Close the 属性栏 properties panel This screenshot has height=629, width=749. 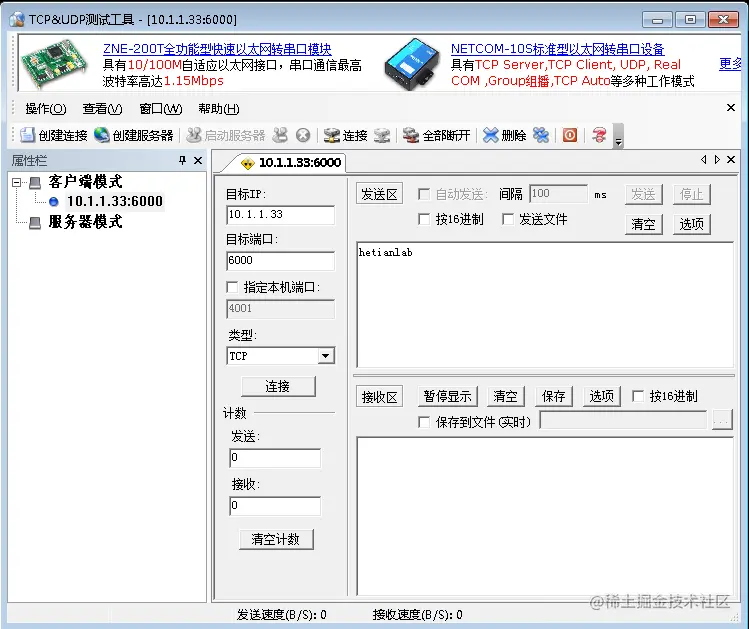click(x=198, y=160)
